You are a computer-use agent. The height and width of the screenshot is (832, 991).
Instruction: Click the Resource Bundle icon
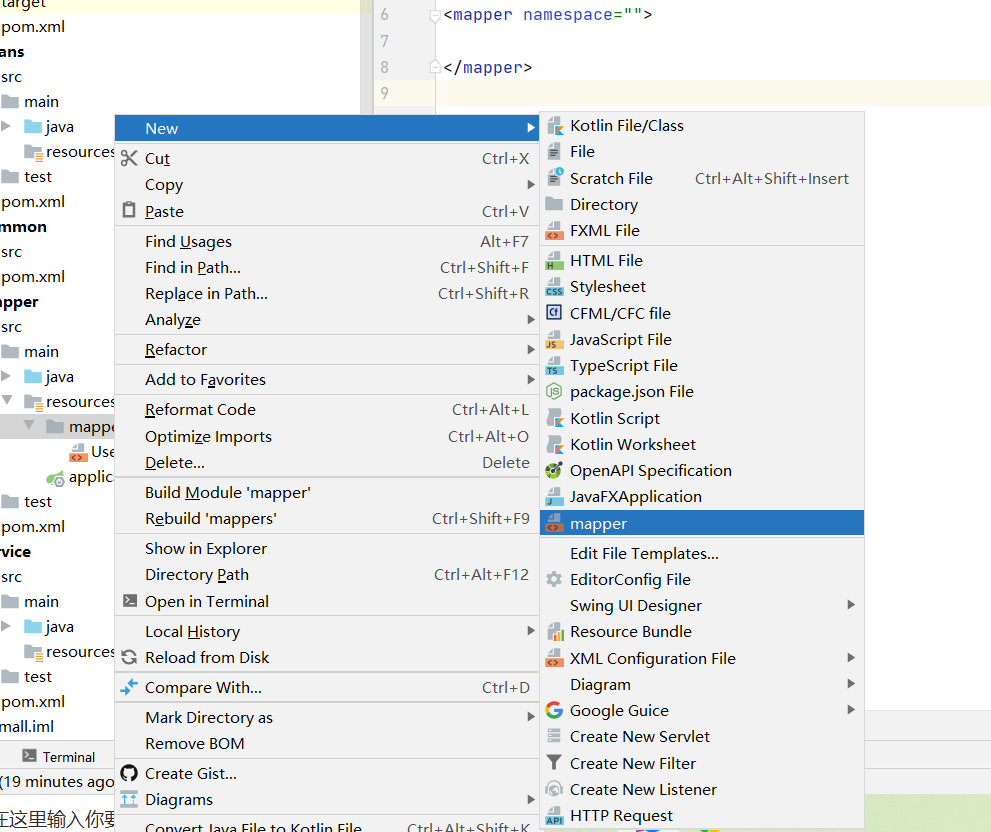554,632
